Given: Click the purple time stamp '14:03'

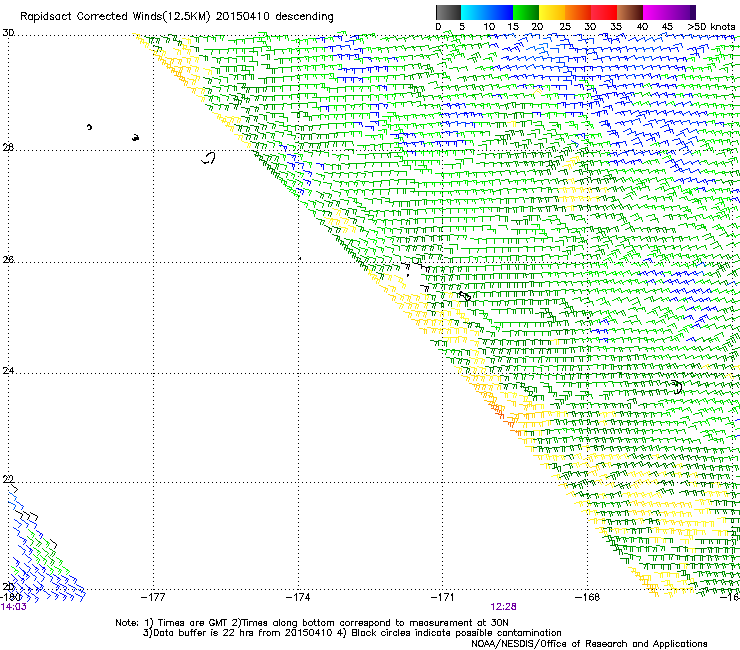Looking at the screenshot, I should pos(13,607).
